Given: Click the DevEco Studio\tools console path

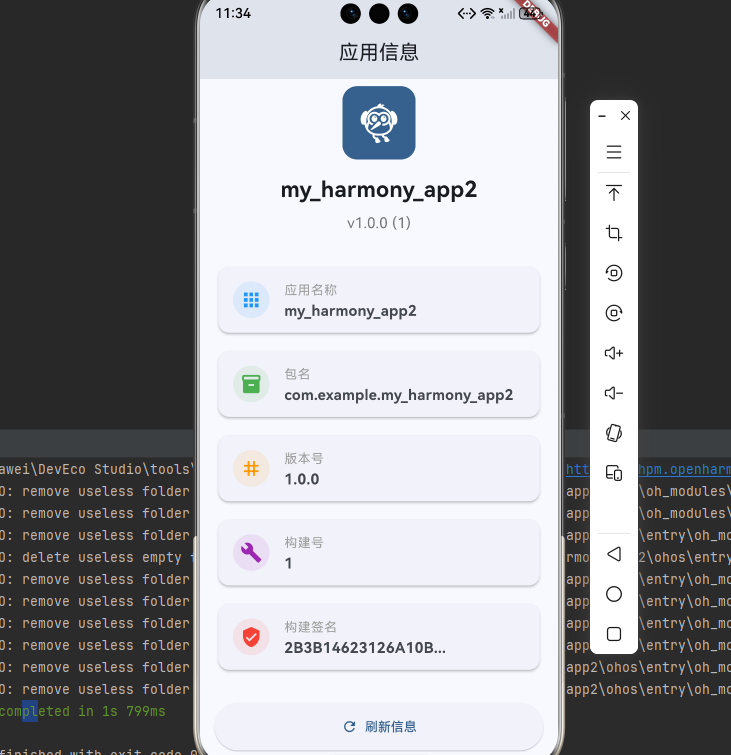Looking at the screenshot, I should [x=96, y=469].
